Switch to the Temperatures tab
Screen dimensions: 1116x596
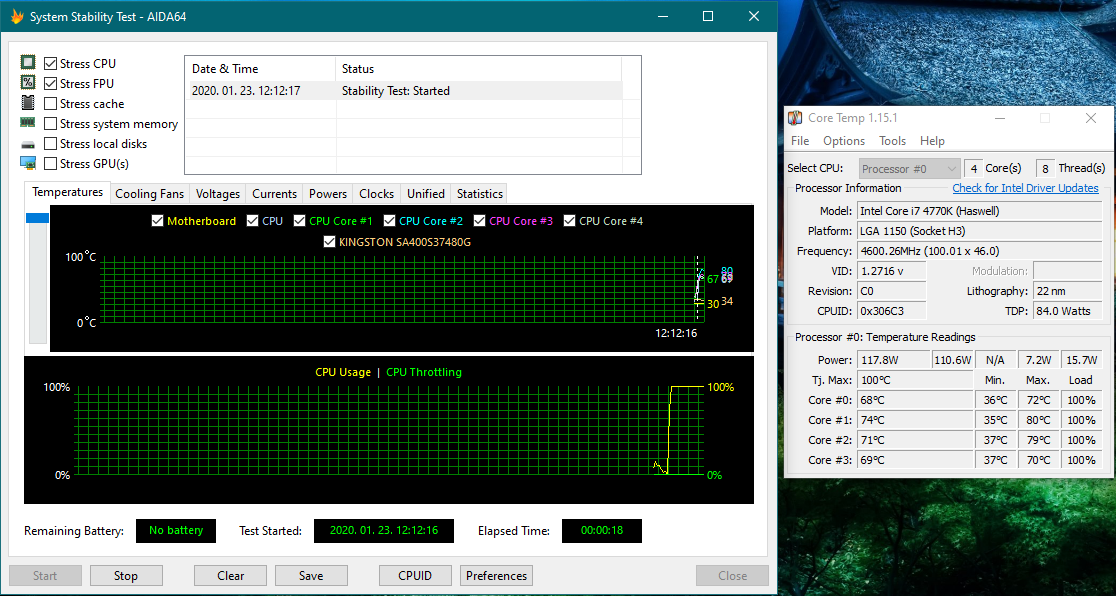point(68,192)
